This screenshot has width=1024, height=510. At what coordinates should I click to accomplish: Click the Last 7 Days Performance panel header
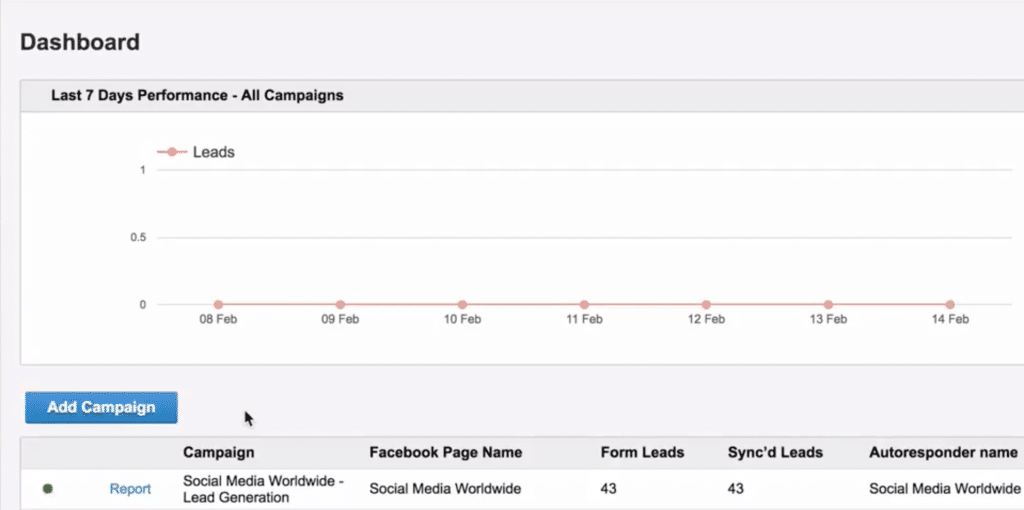522,96
